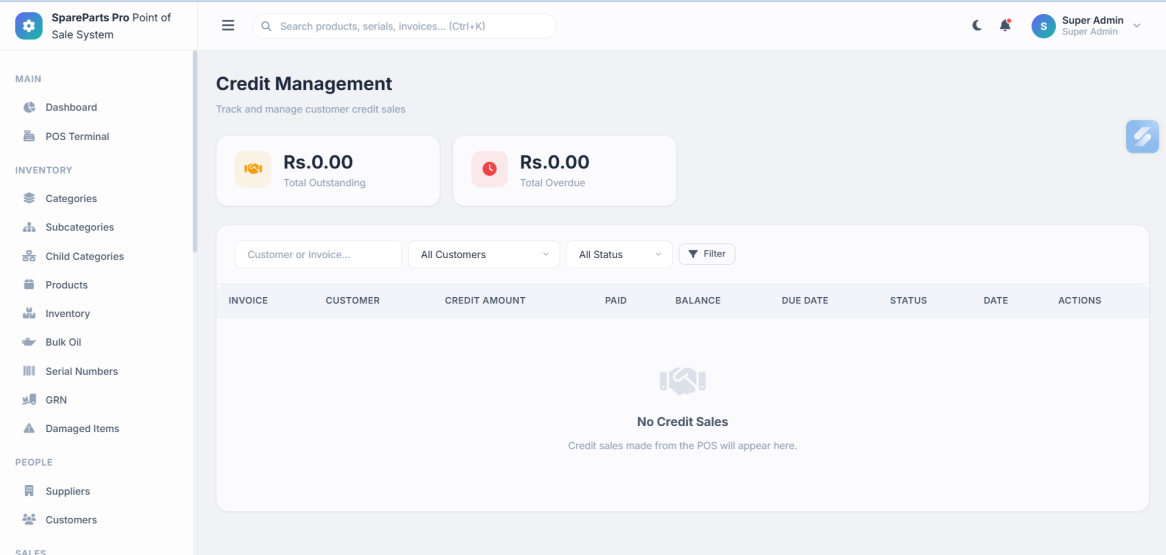Click the Total Outstanding handshake icon

point(253,169)
